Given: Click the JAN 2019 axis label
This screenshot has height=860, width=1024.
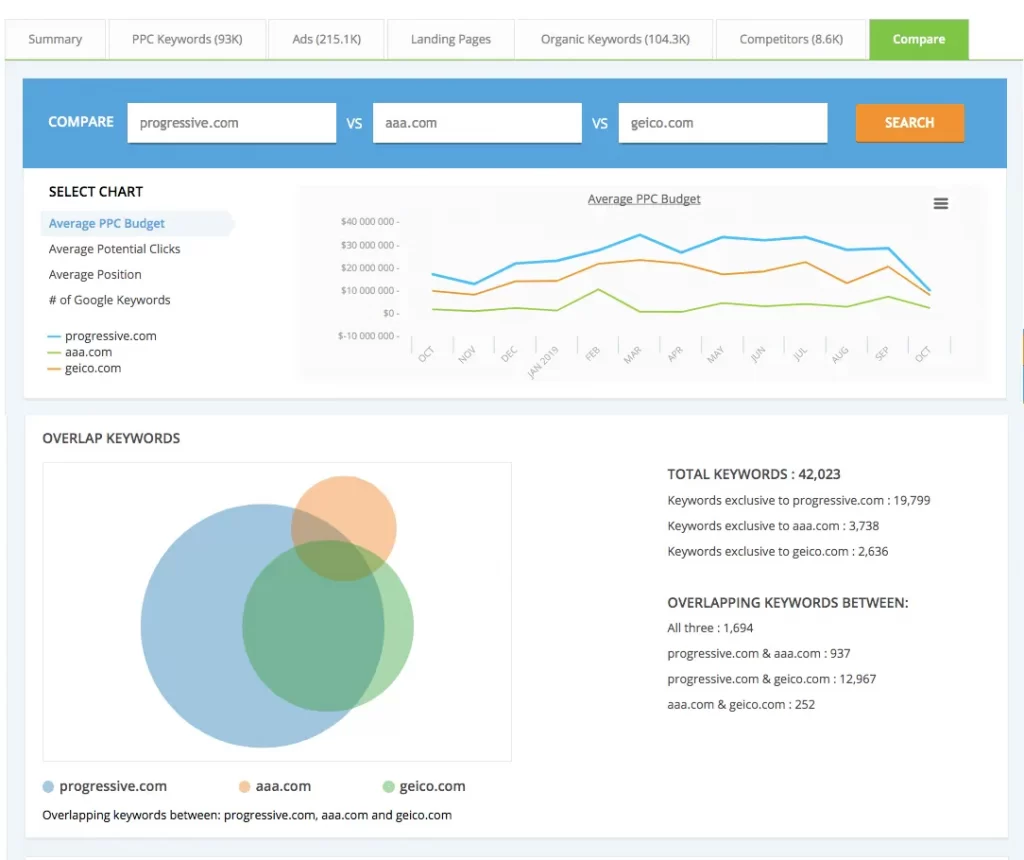Looking at the screenshot, I should pyautogui.click(x=542, y=362).
